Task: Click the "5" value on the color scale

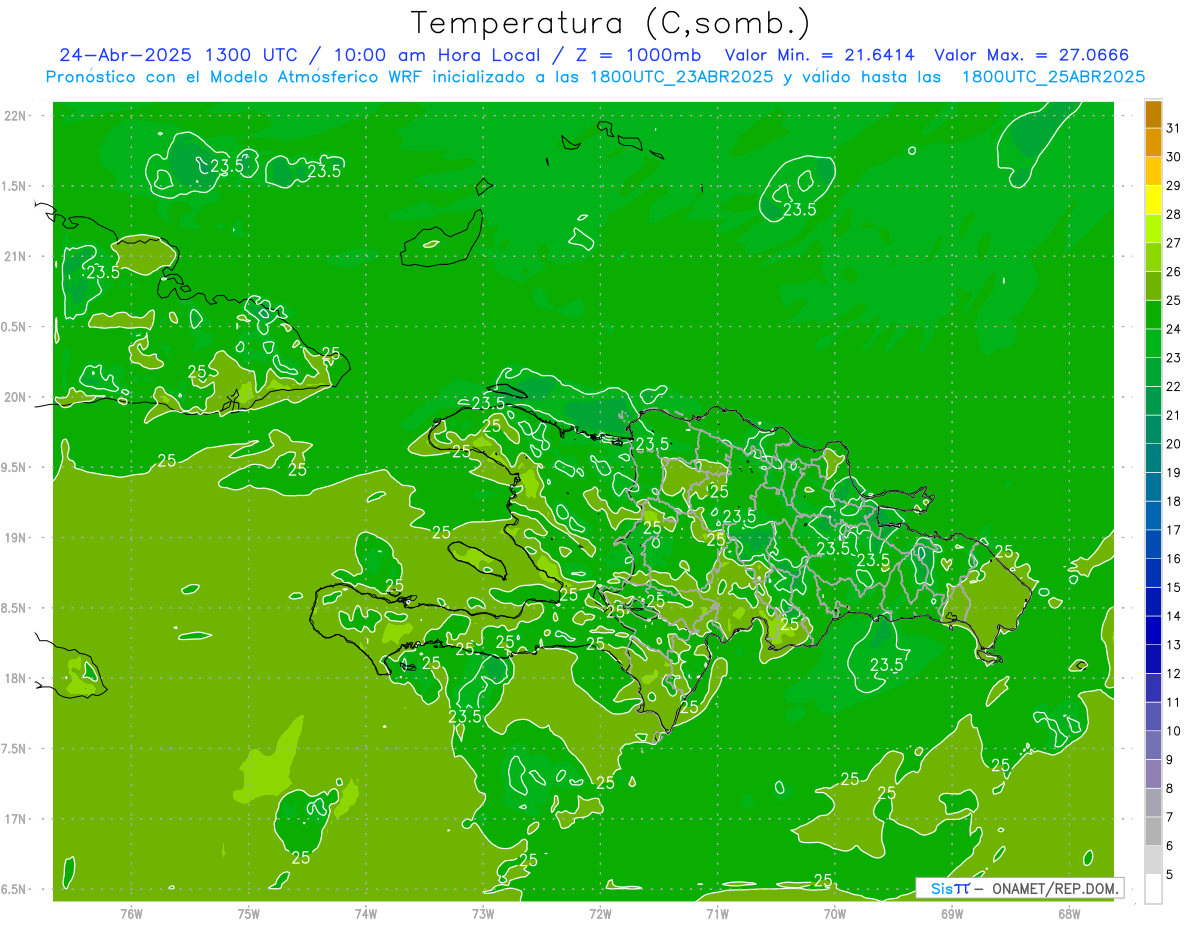Action: coord(1170,875)
